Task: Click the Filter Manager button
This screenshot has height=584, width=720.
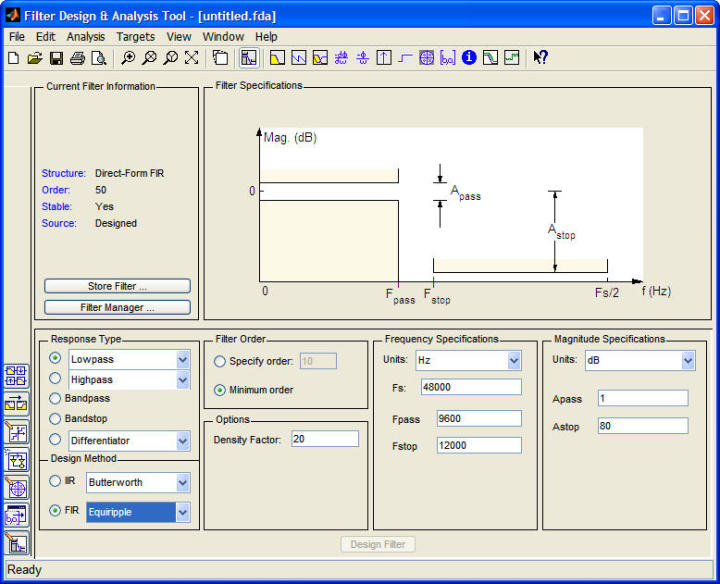Action: pyautogui.click(x=118, y=307)
